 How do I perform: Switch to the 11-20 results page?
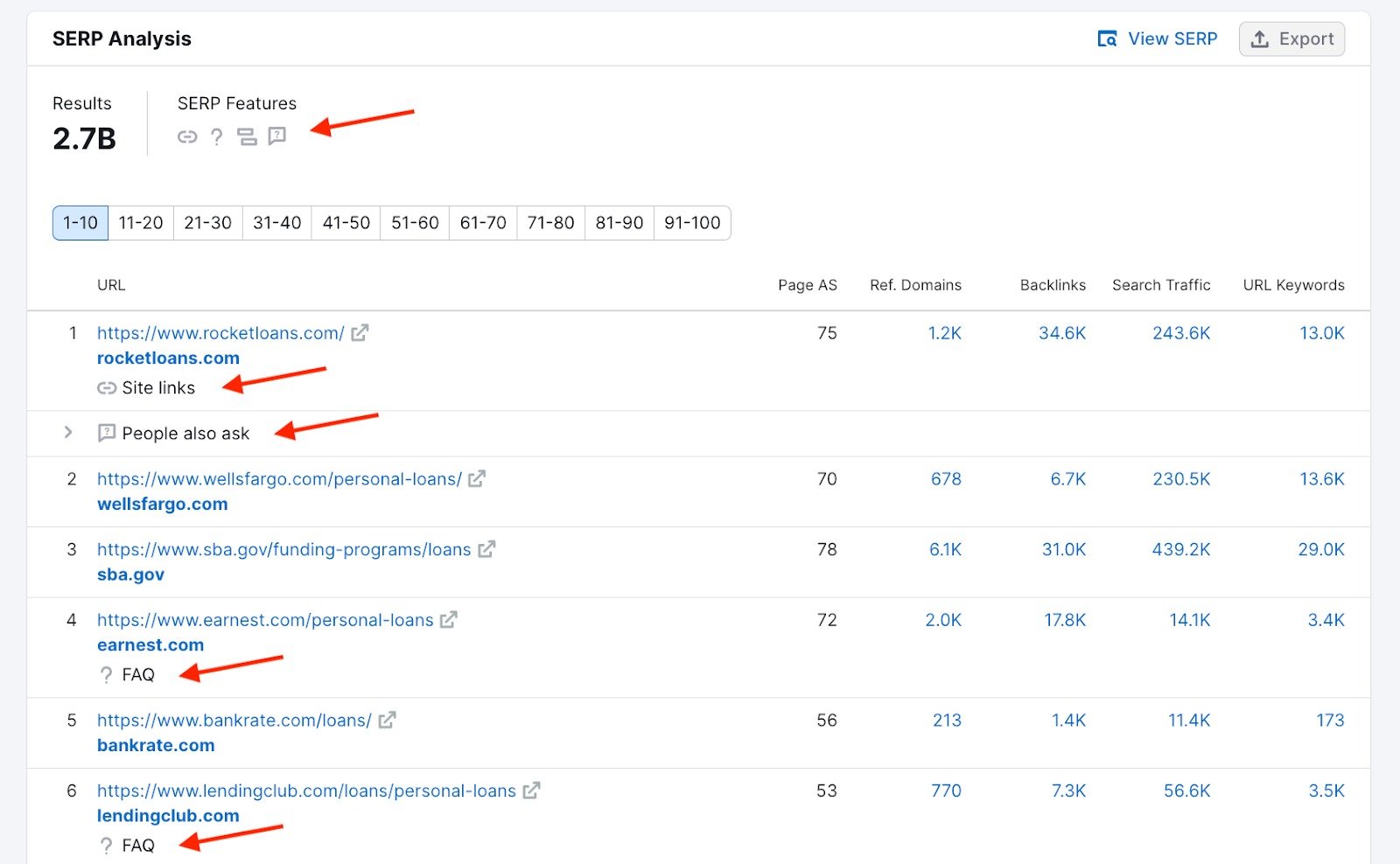coord(140,223)
